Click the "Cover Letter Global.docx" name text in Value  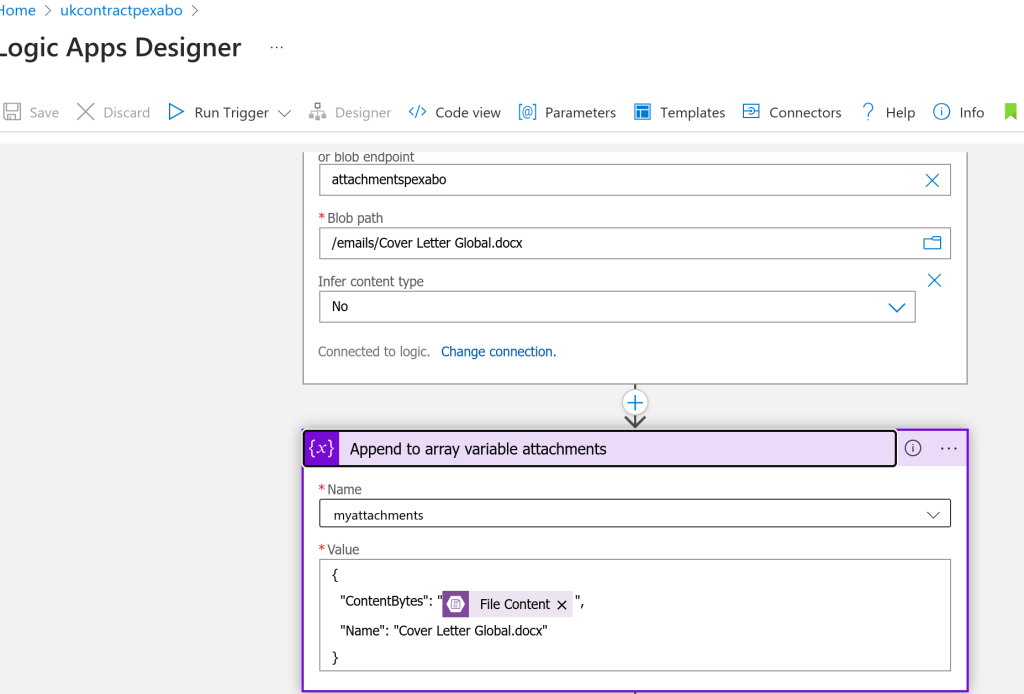(x=470, y=631)
